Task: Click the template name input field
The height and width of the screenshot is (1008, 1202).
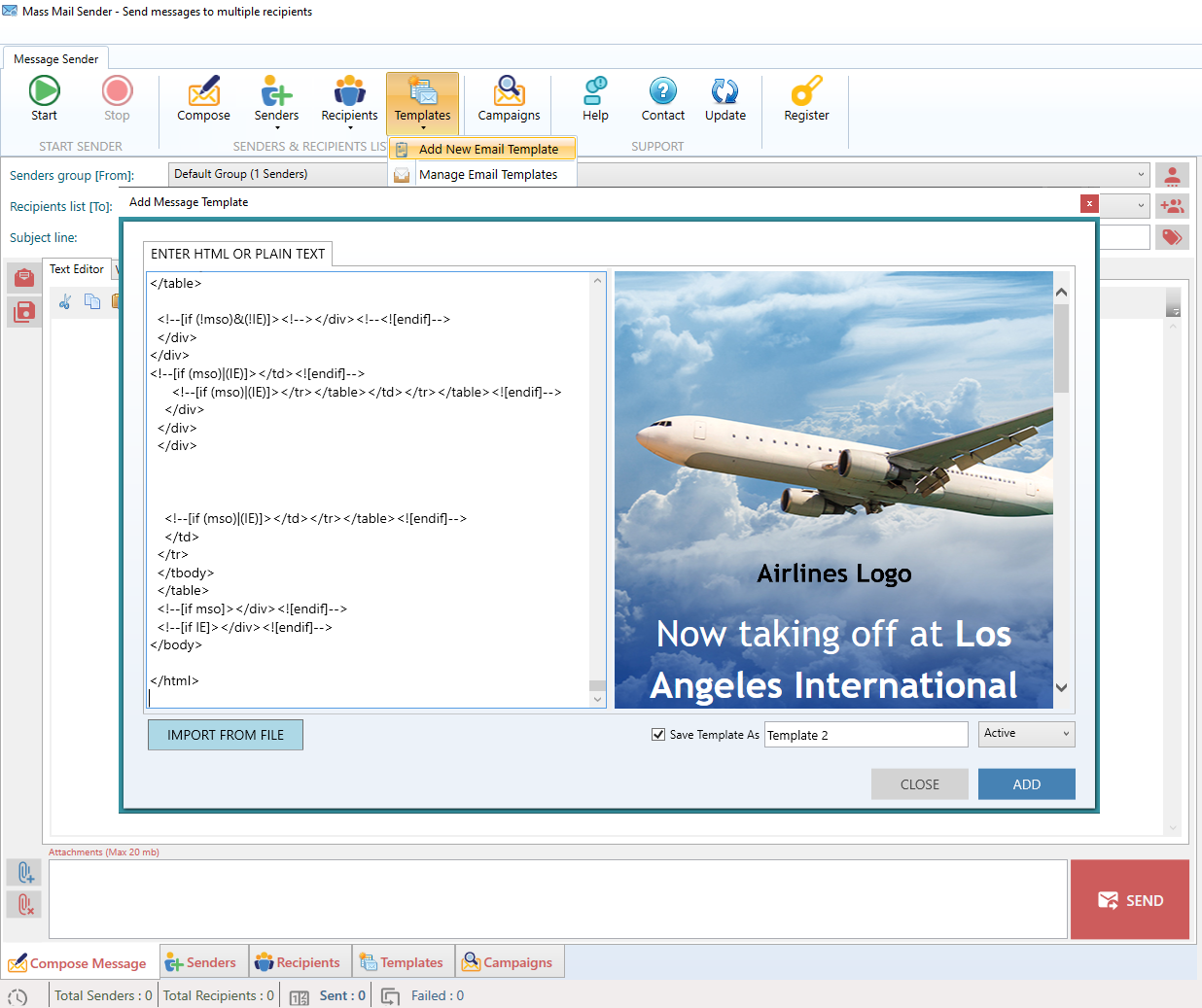Action: pyautogui.click(x=866, y=735)
